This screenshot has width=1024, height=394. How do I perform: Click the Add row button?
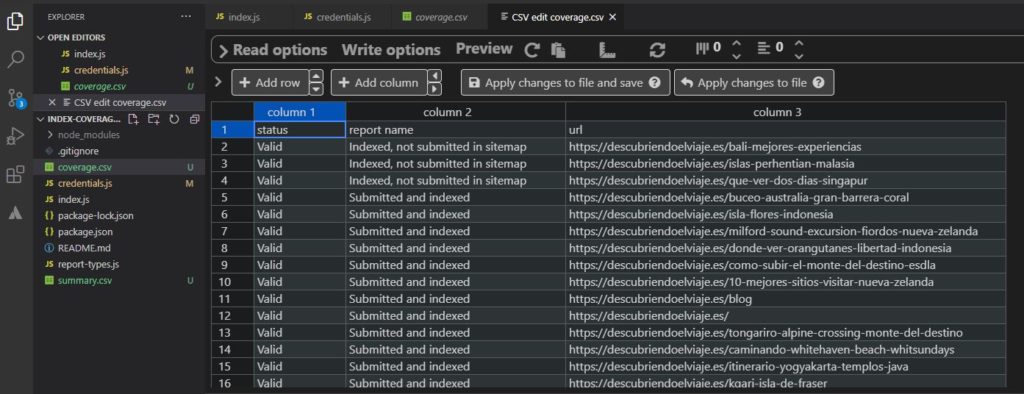[270, 83]
